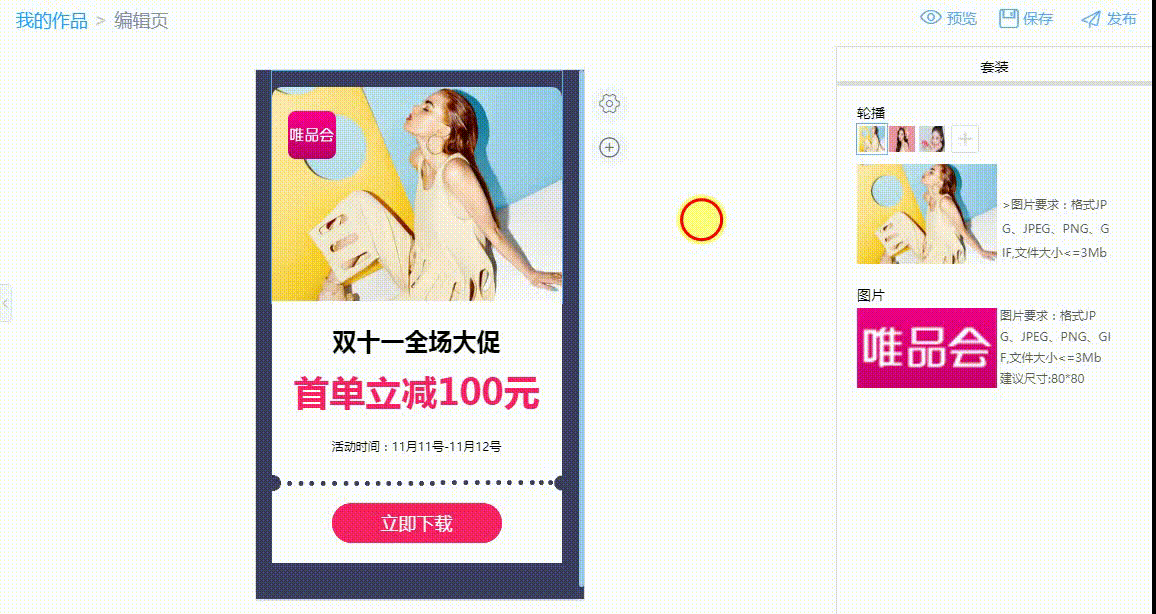The image size is (1156, 614).
Task: Click the 编辑页 breadcrumb
Action: point(141,20)
